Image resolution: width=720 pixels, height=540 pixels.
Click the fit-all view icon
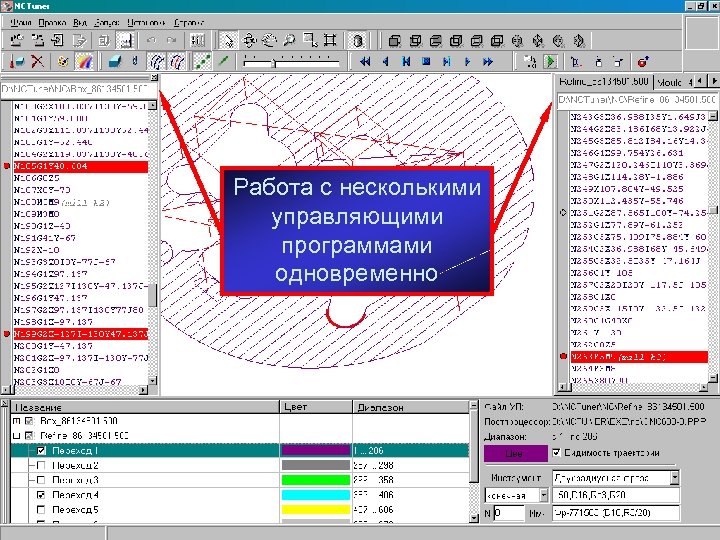(330, 40)
